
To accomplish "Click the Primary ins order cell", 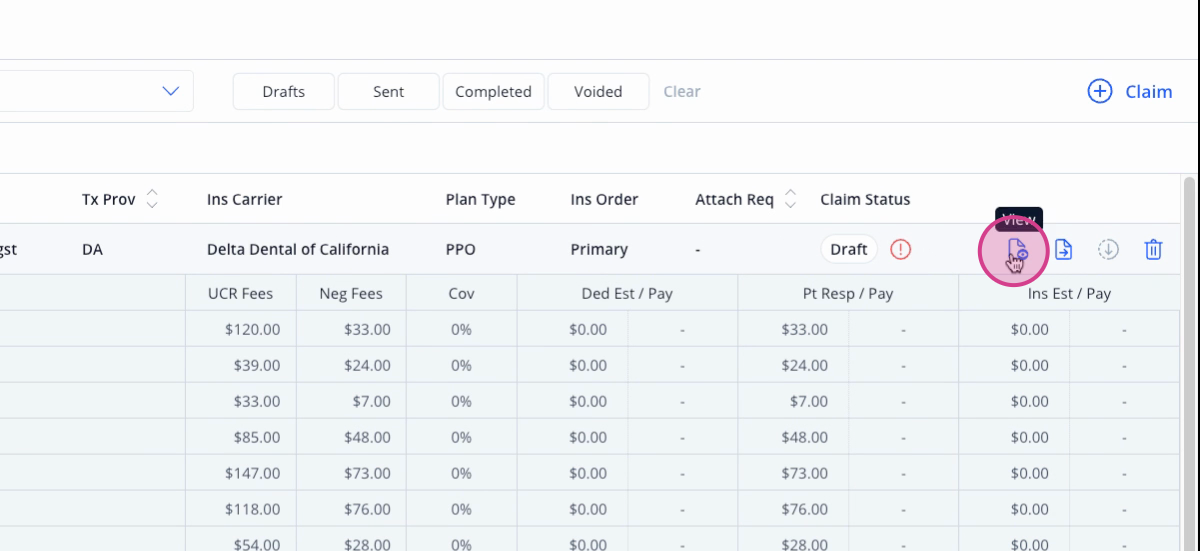I will click(600, 250).
